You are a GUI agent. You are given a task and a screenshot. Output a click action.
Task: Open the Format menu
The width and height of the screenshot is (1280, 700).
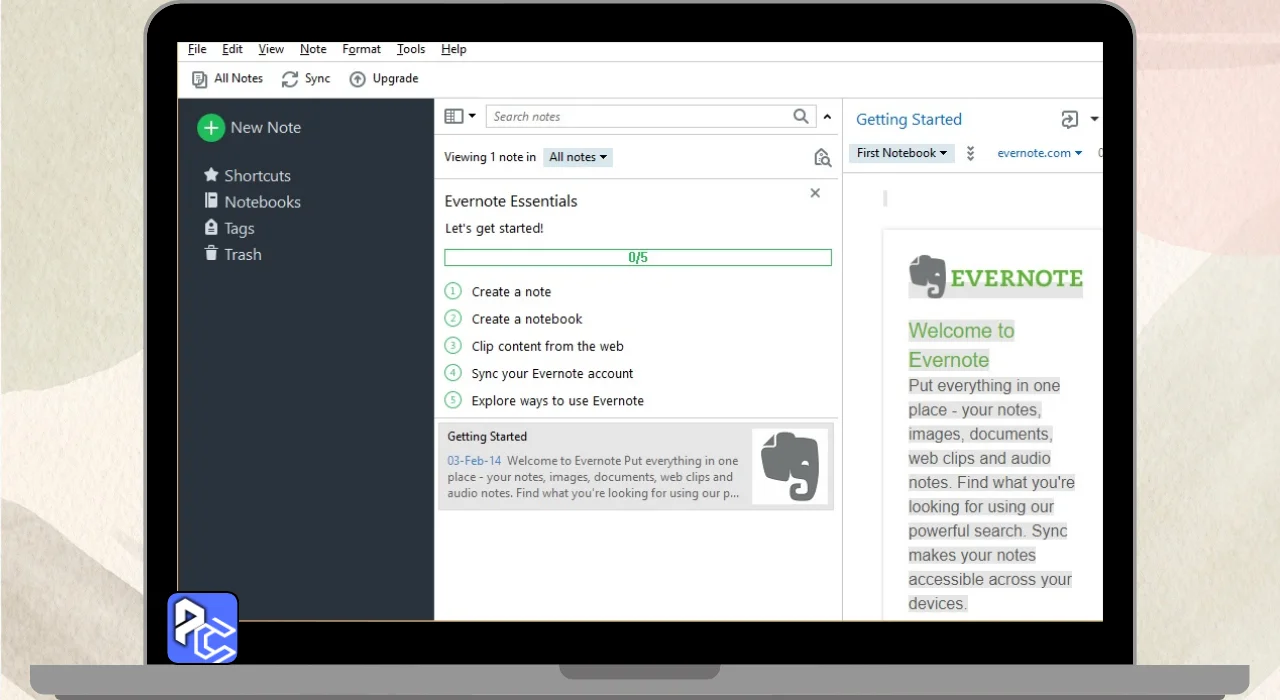pos(361,49)
